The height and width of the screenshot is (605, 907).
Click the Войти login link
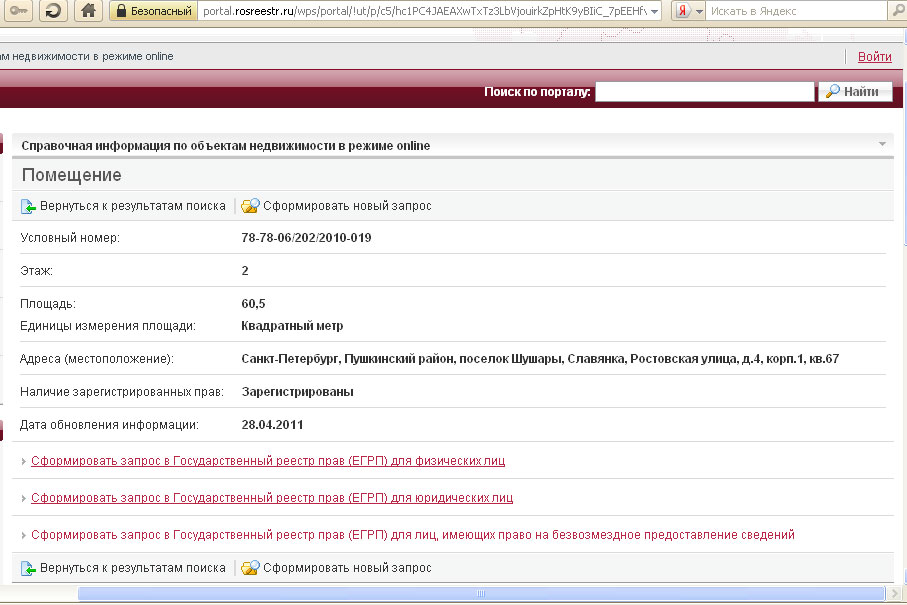coord(874,57)
